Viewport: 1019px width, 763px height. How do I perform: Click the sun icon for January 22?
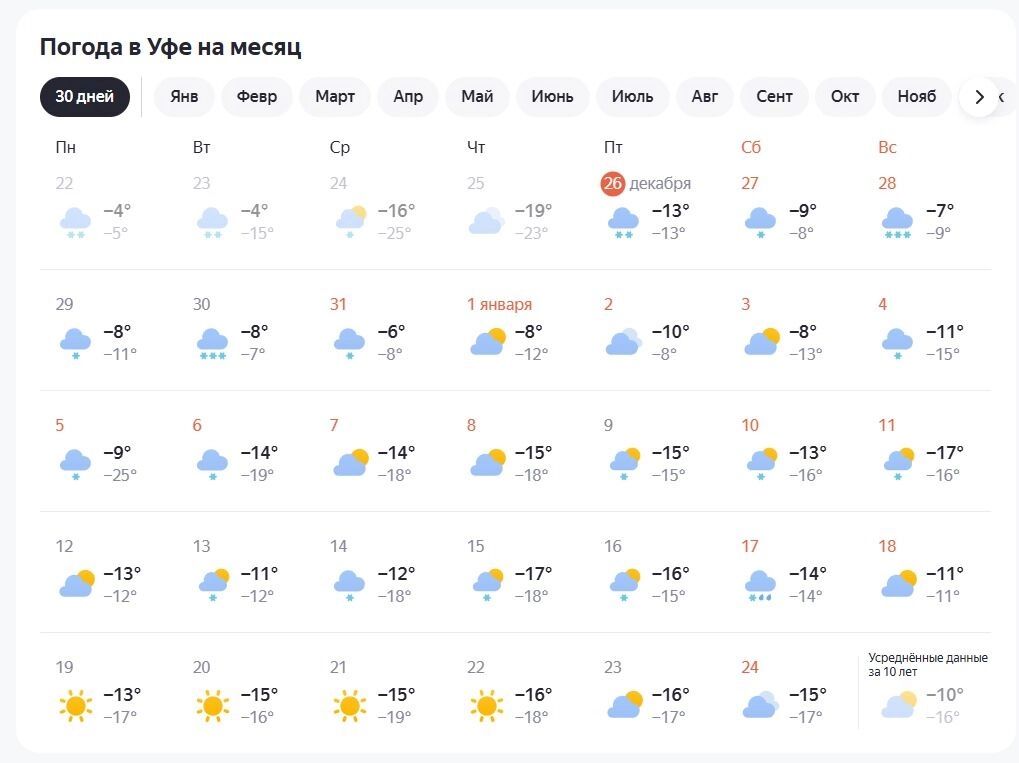(486, 706)
